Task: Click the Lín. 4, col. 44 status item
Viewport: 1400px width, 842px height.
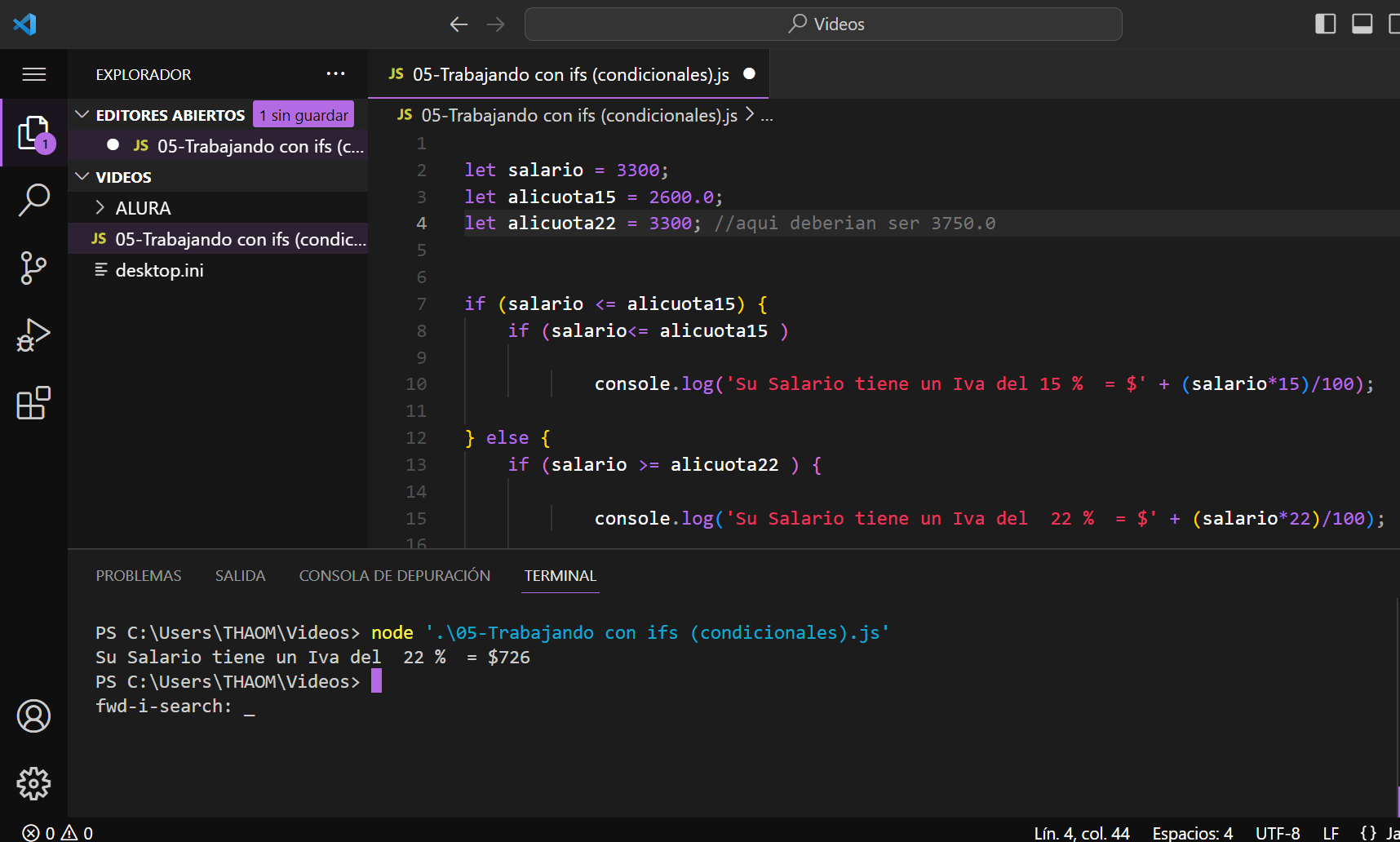Action: click(1081, 833)
